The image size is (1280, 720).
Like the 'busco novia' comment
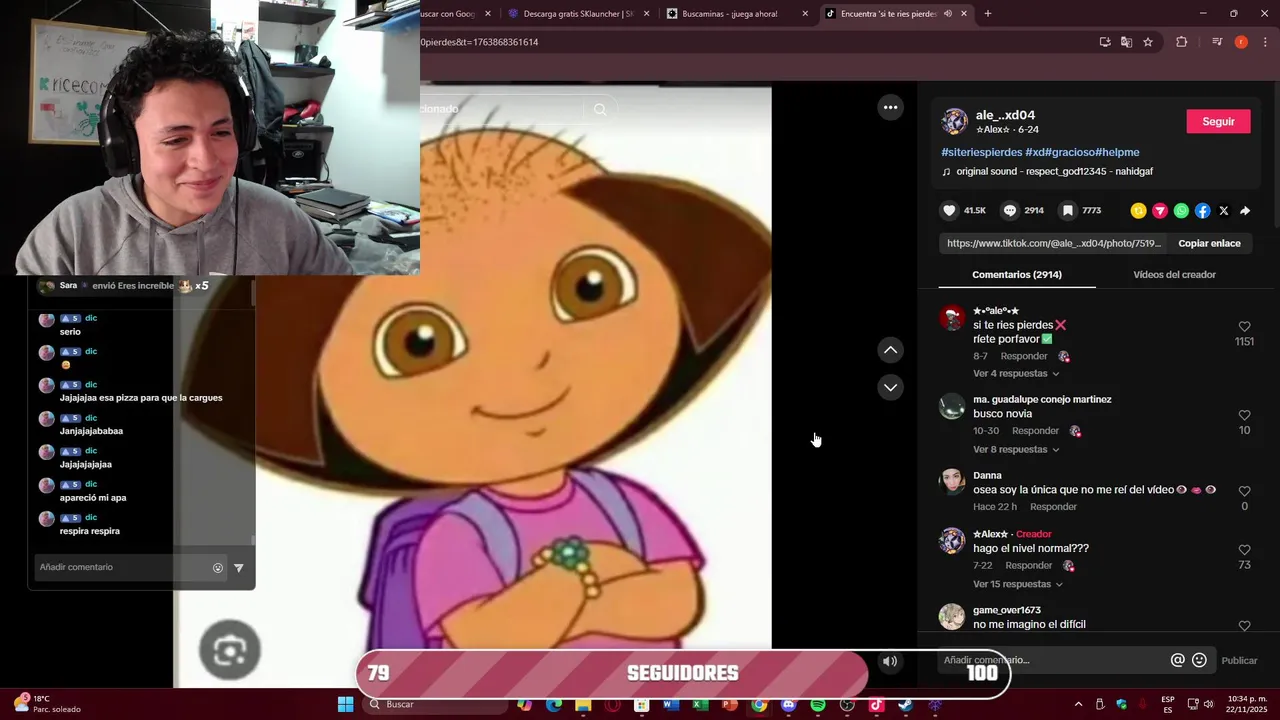pos(1244,415)
